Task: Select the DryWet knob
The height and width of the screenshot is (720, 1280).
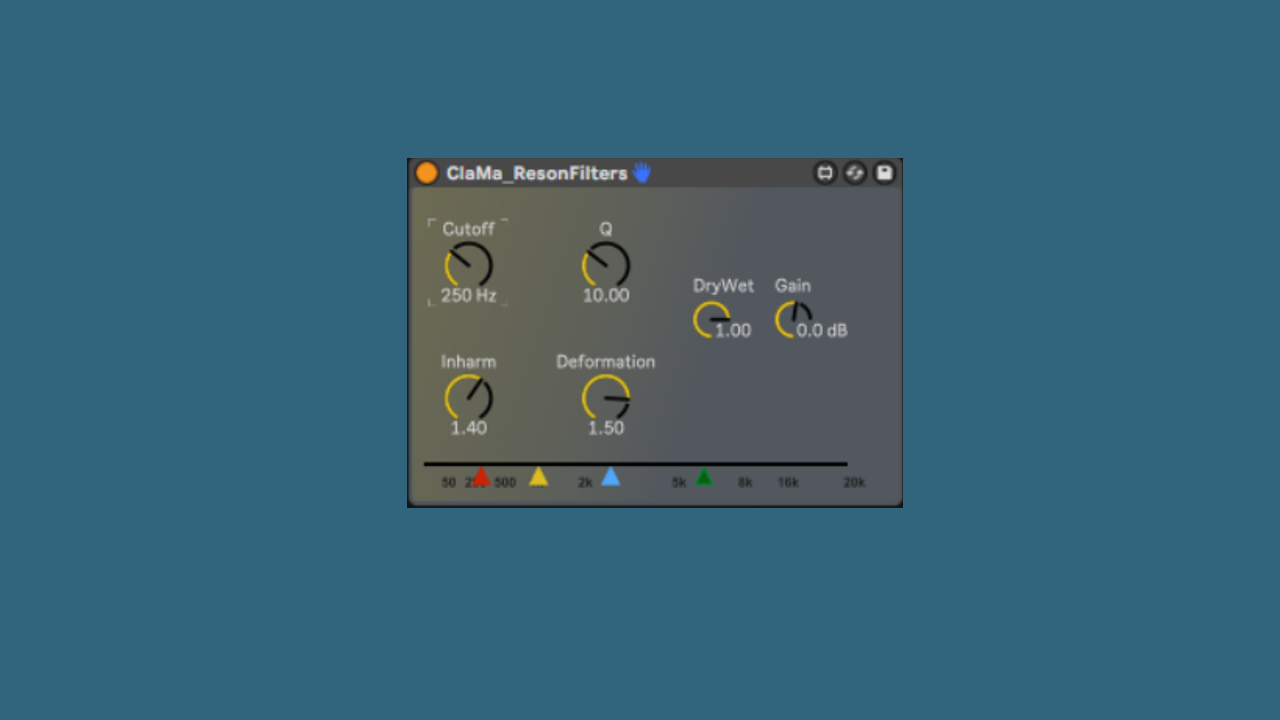Action: click(x=711, y=320)
